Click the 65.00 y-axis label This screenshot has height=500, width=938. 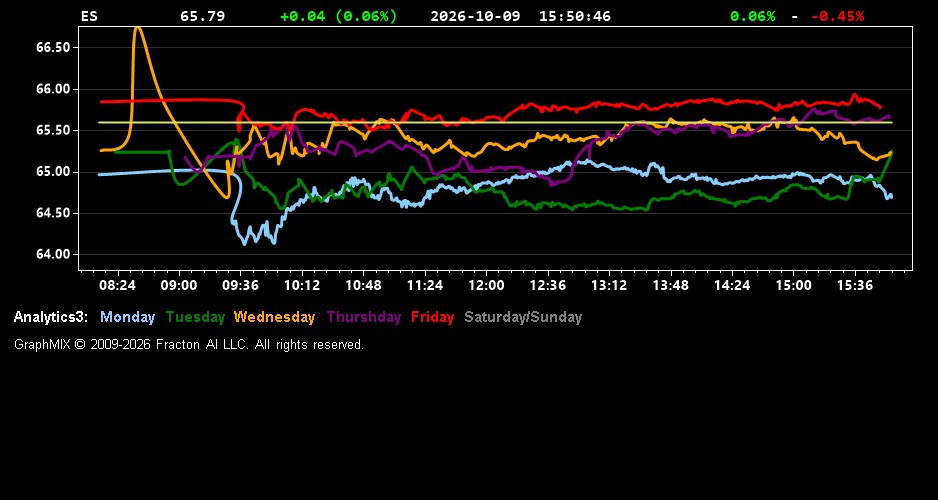point(53,172)
